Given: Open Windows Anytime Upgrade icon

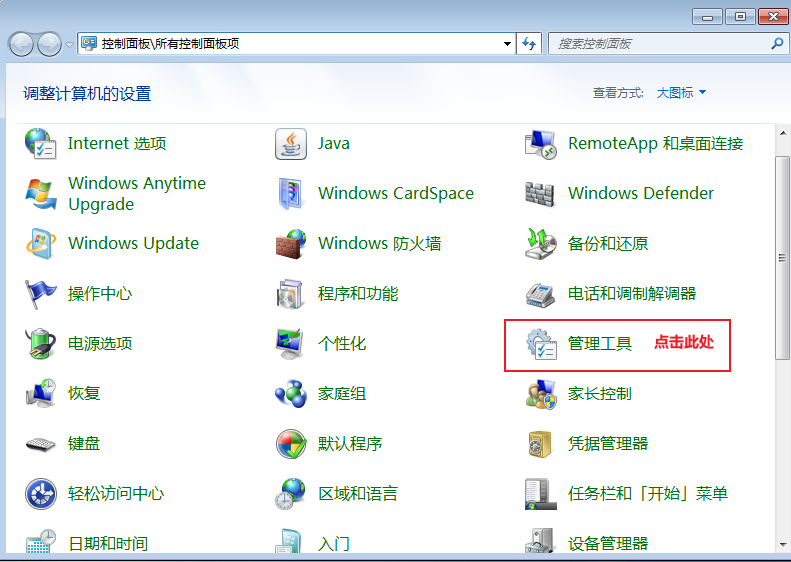Looking at the screenshot, I should [40, 194].
